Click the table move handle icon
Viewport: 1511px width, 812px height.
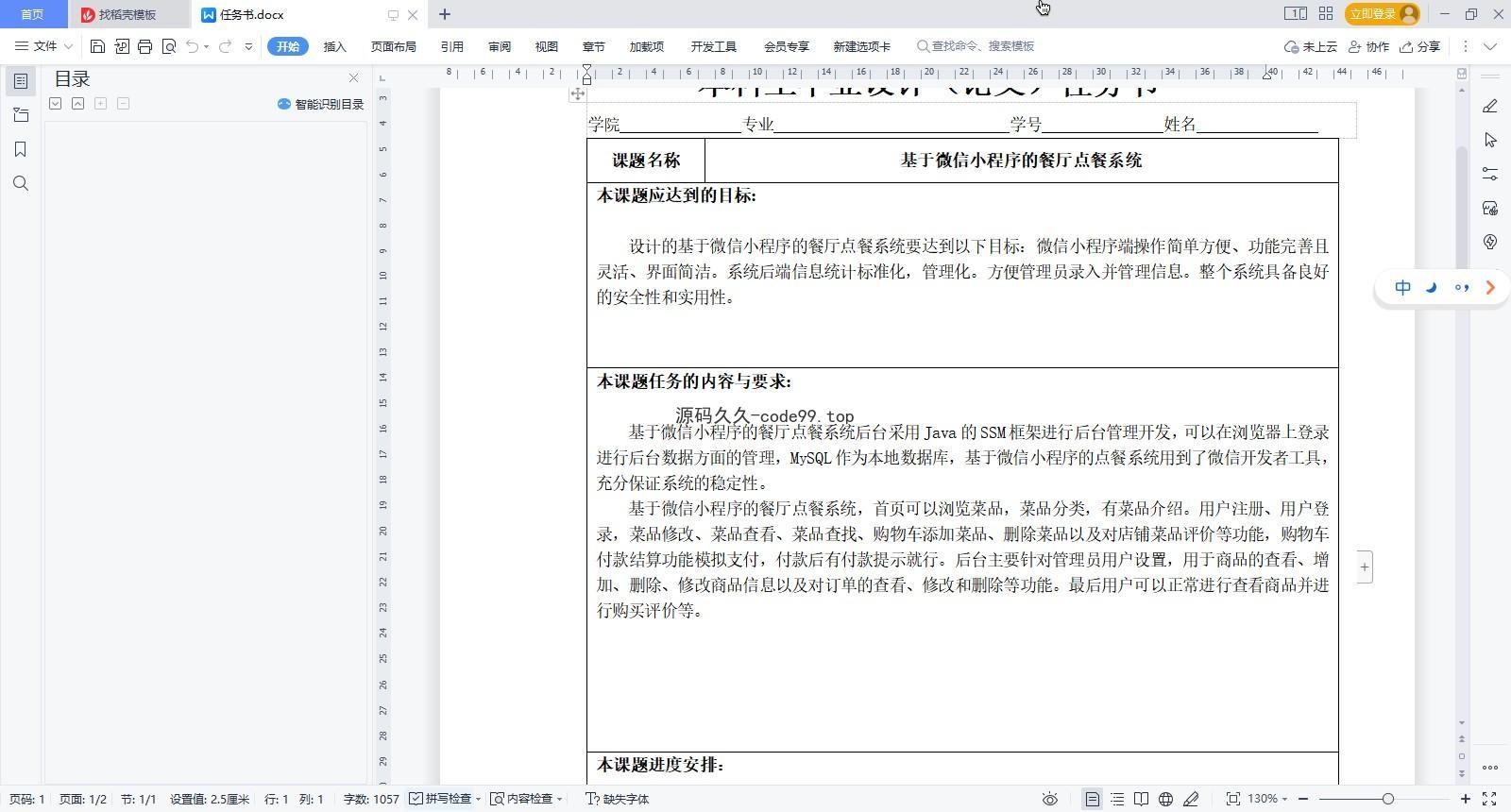point(577,93)
